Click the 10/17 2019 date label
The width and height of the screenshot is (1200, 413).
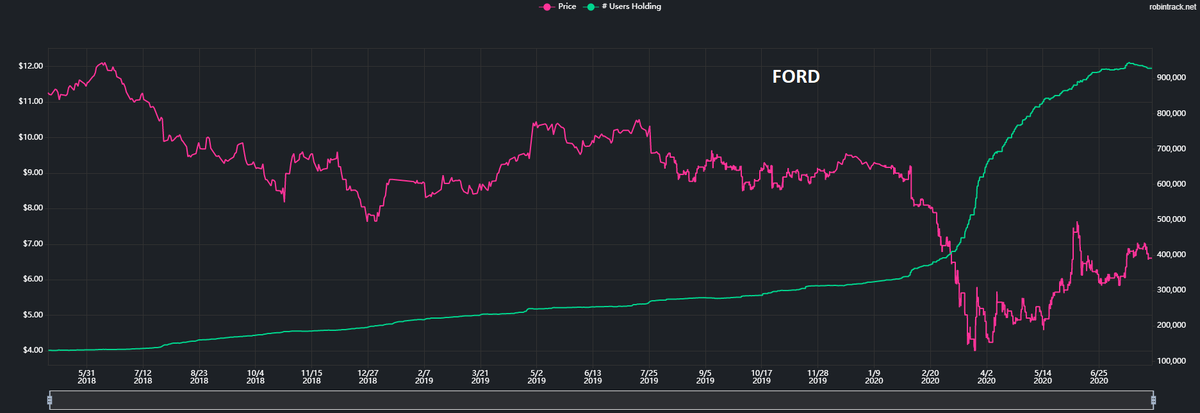point(762,376)
